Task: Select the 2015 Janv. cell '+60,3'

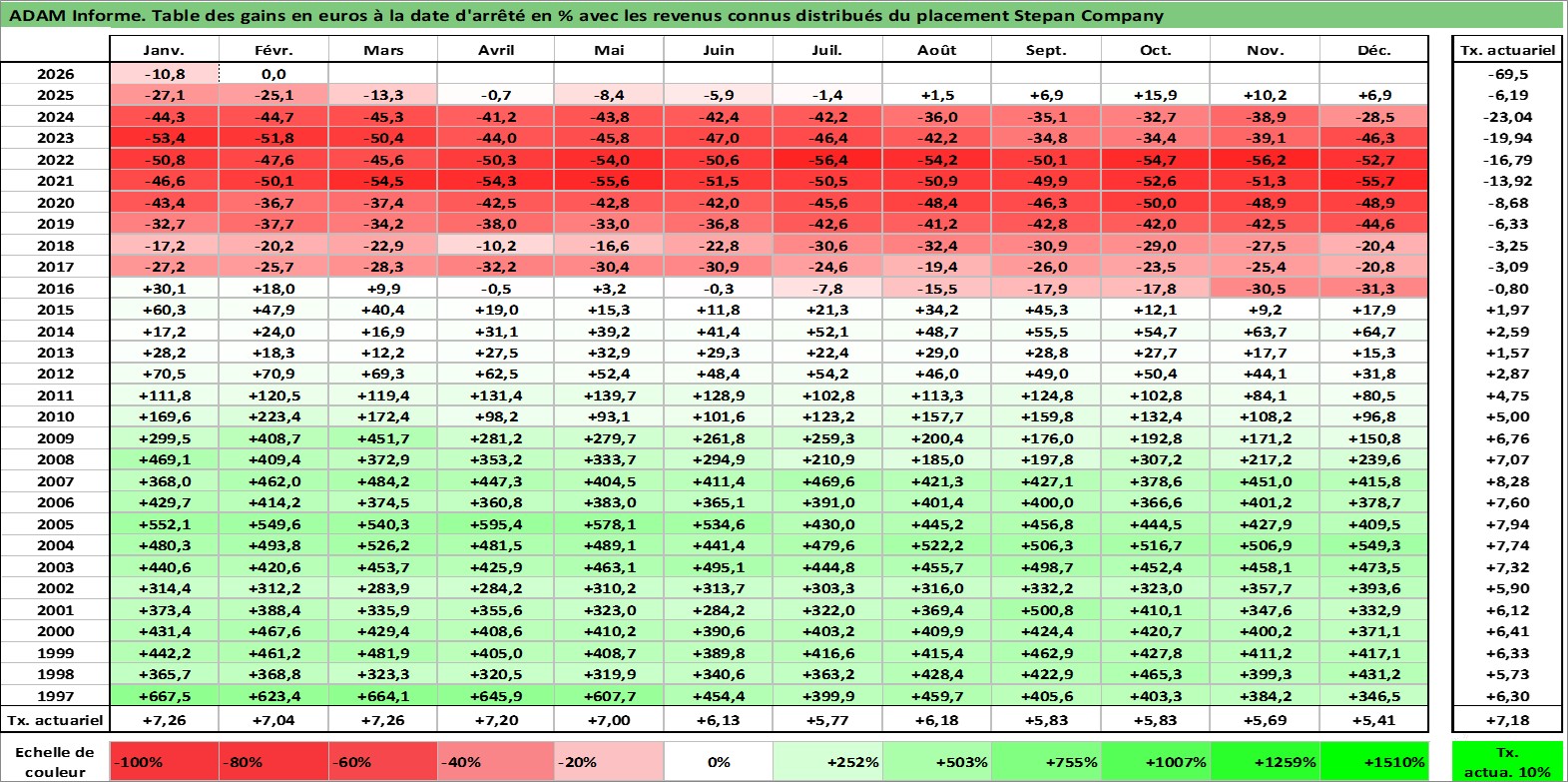Action: pyautogui.click(x=164, y=310)
